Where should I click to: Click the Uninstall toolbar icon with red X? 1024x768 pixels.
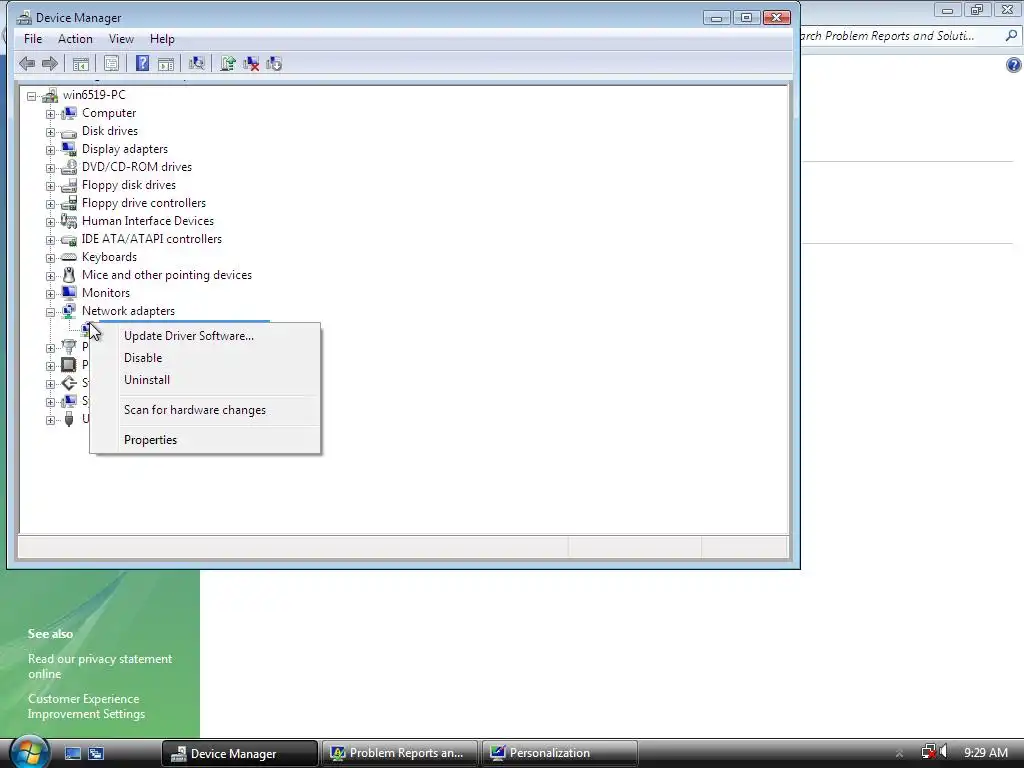tap(251, 63)
